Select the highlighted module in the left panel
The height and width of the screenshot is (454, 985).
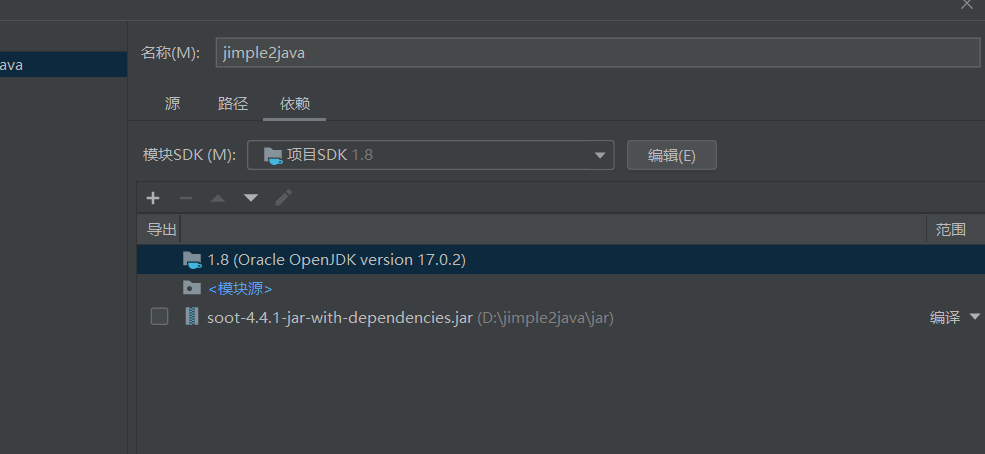tap(60, 65)
